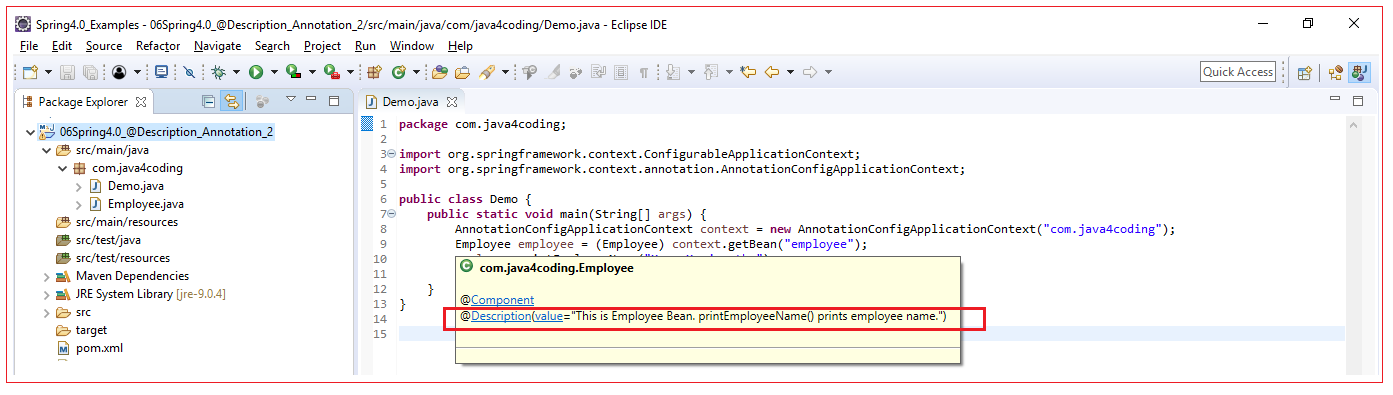Click the New Java Class icon
This screenshot has width=1393, height=395.
coord(398,72)
